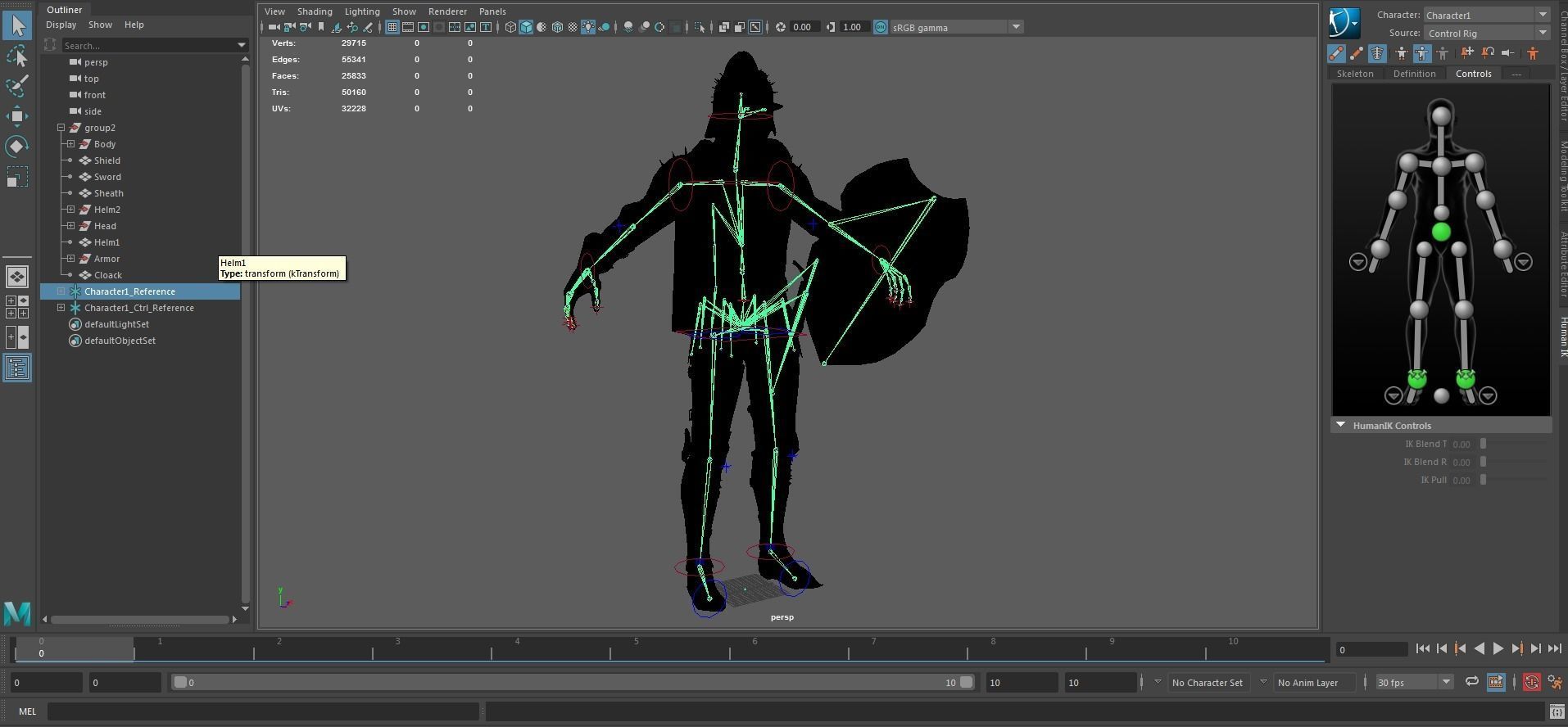Select the arrow Select tool
Image resolution: width=1568 pixels, height=727 pixels.
pos(17,25)
